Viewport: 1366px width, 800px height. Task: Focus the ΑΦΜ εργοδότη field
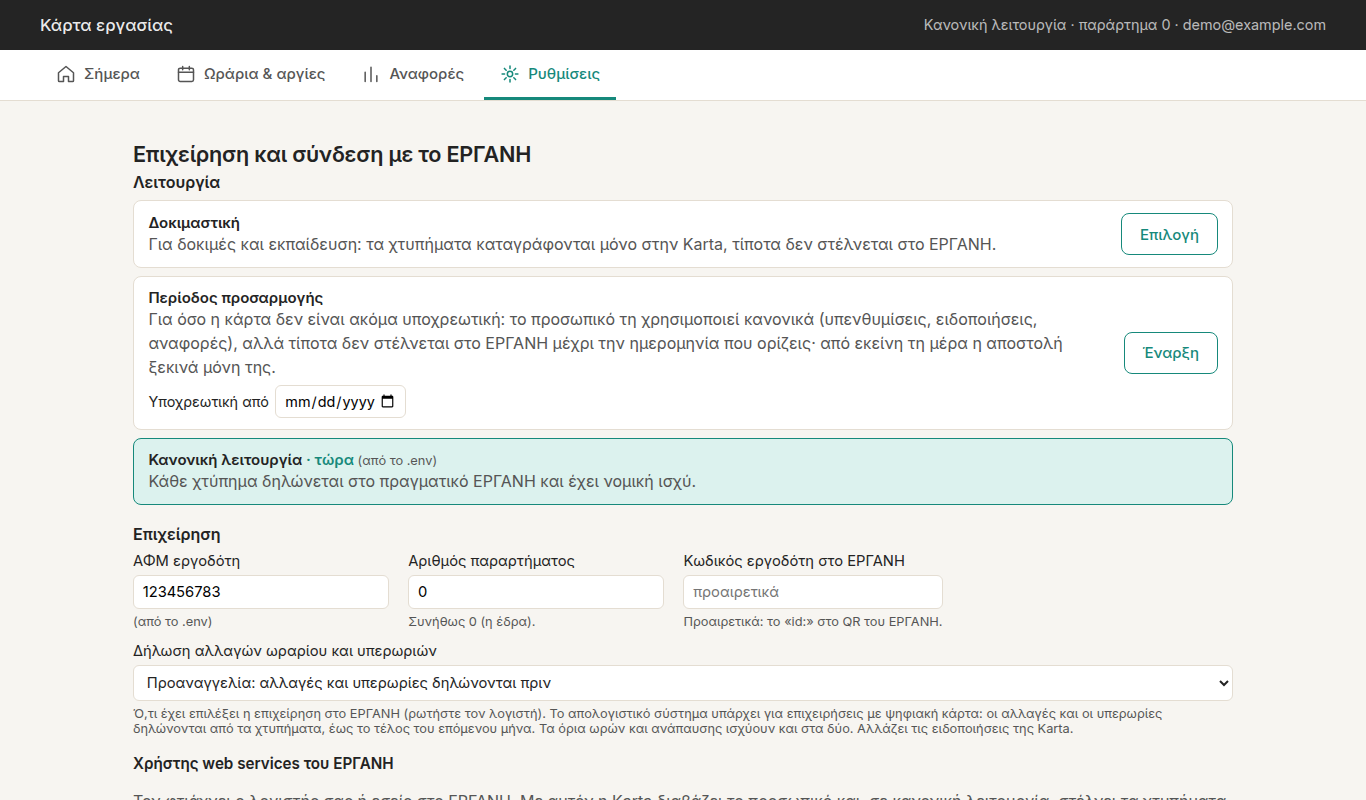coord(261,592)
